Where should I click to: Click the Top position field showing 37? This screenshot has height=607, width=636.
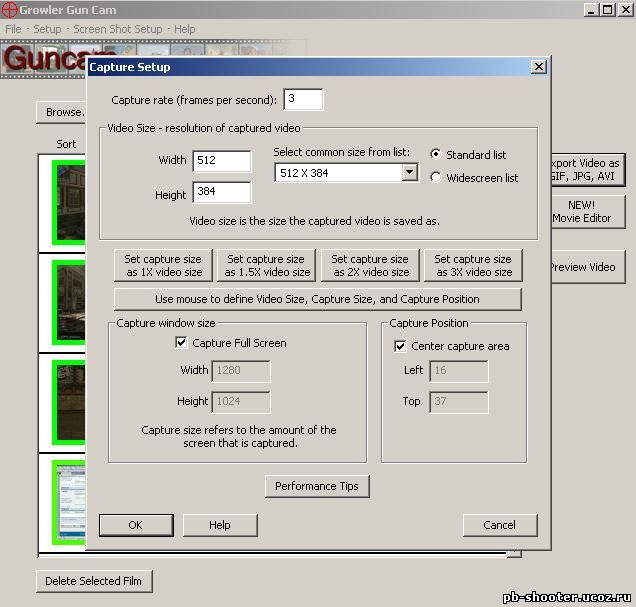tap(459, 402)
